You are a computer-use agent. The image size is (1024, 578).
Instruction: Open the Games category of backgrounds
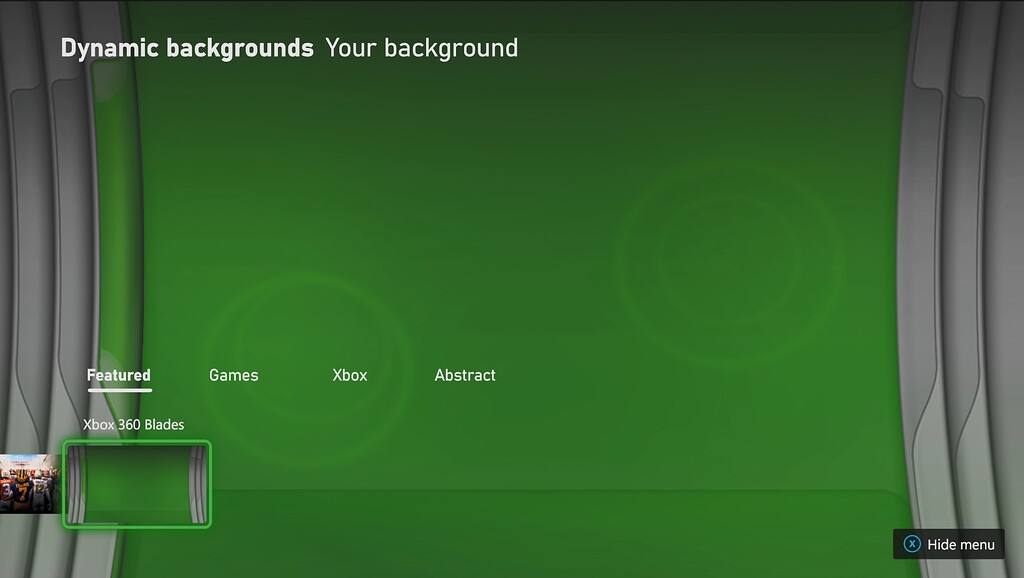[233, 375]
